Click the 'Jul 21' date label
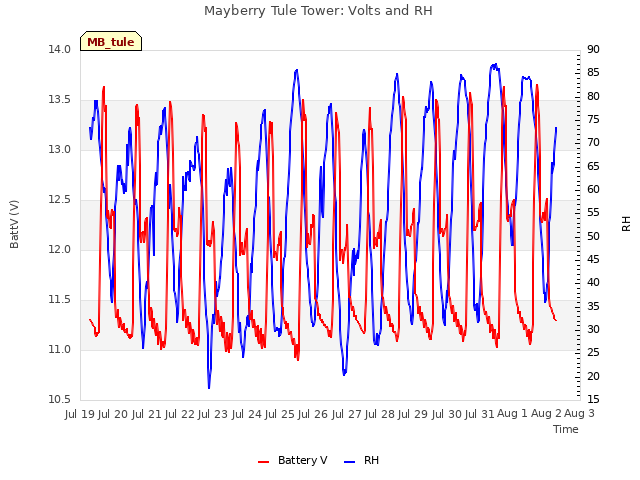Screen dimensions: 640x480 147,414
